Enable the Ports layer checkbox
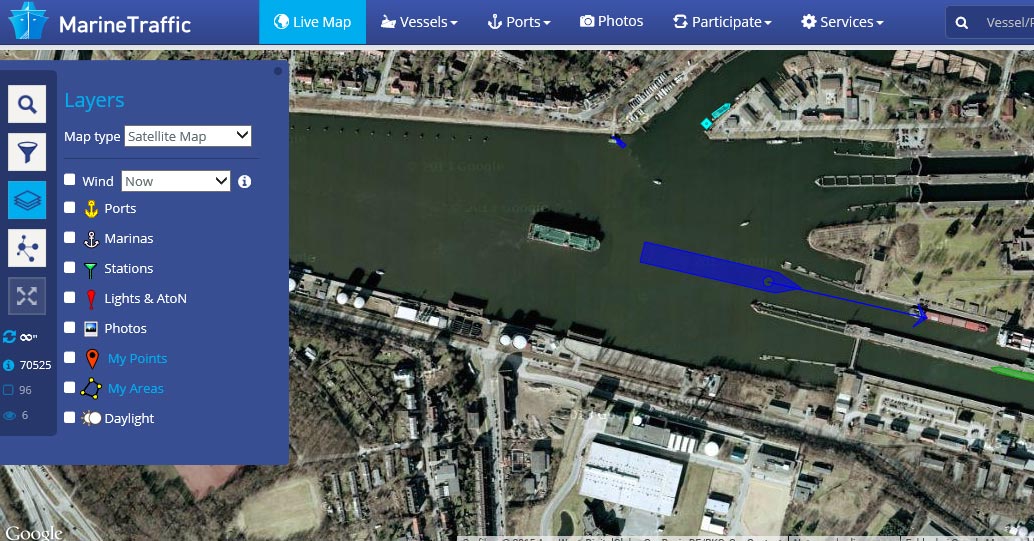 tap(69, 207)
